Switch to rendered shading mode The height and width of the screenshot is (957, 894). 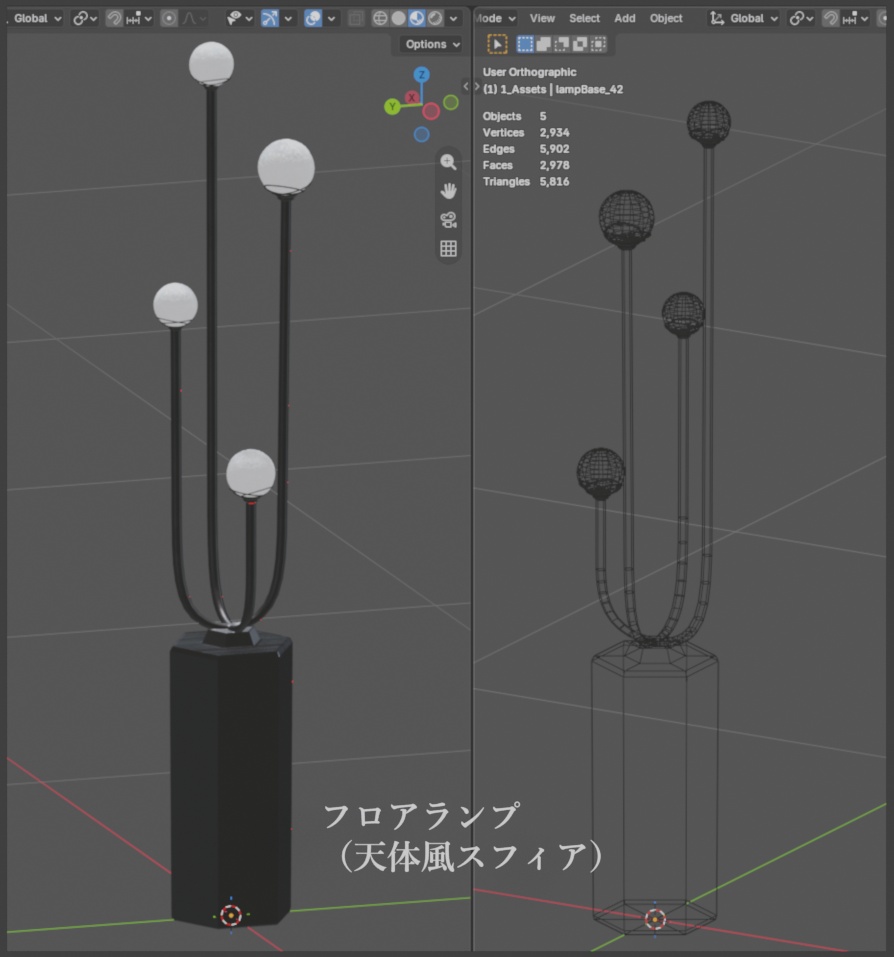point(435,18)
